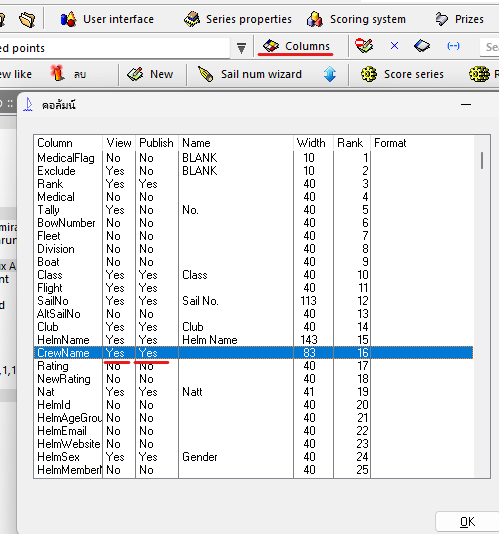Screen dimensions: 499x534
Task: Click the open folder icon in top toolbar
Action: 27,19
